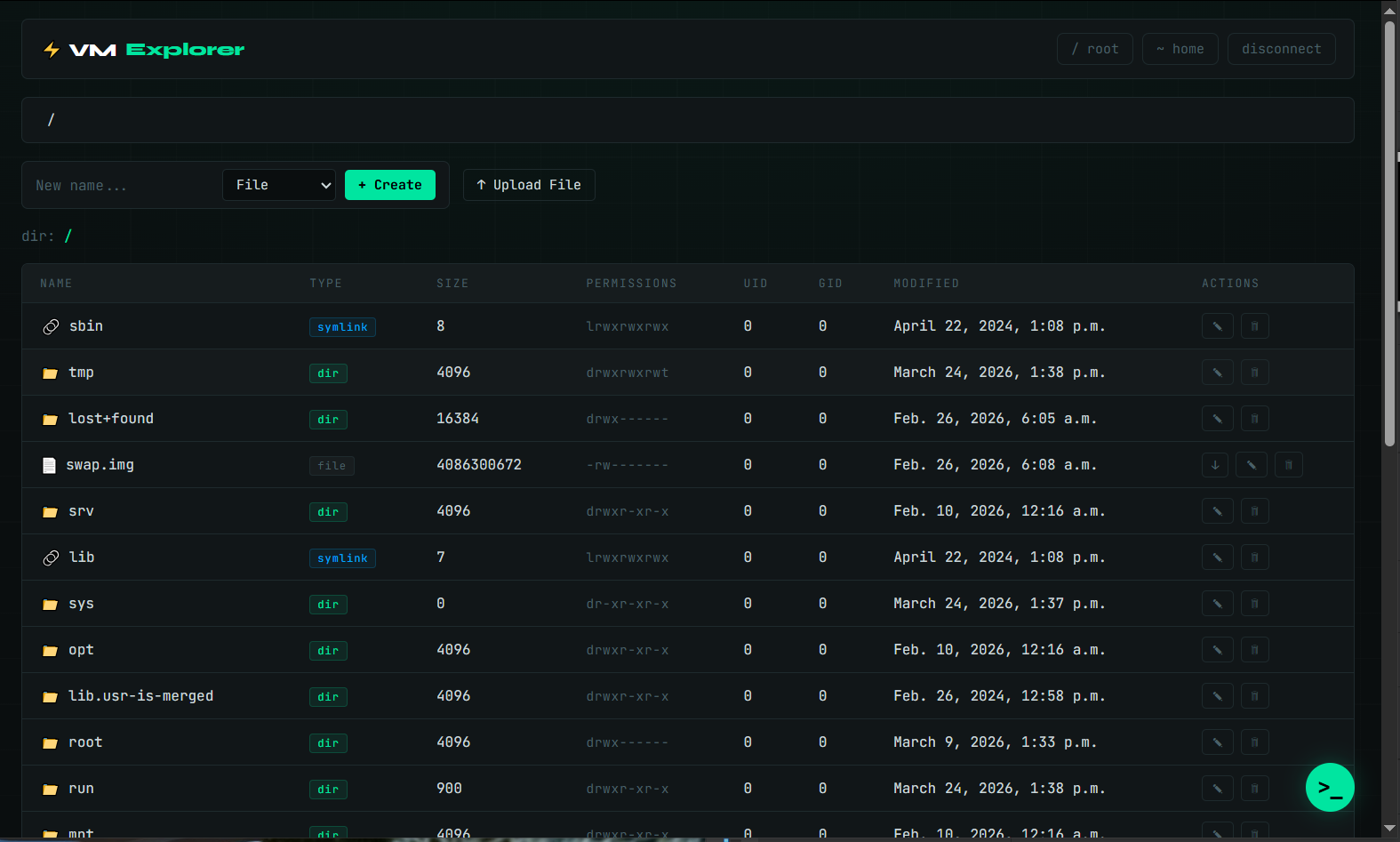Screen dimensions: 1400x842
Task: Rename the tmp directory via pencil icon
Action: point(1217,373)
